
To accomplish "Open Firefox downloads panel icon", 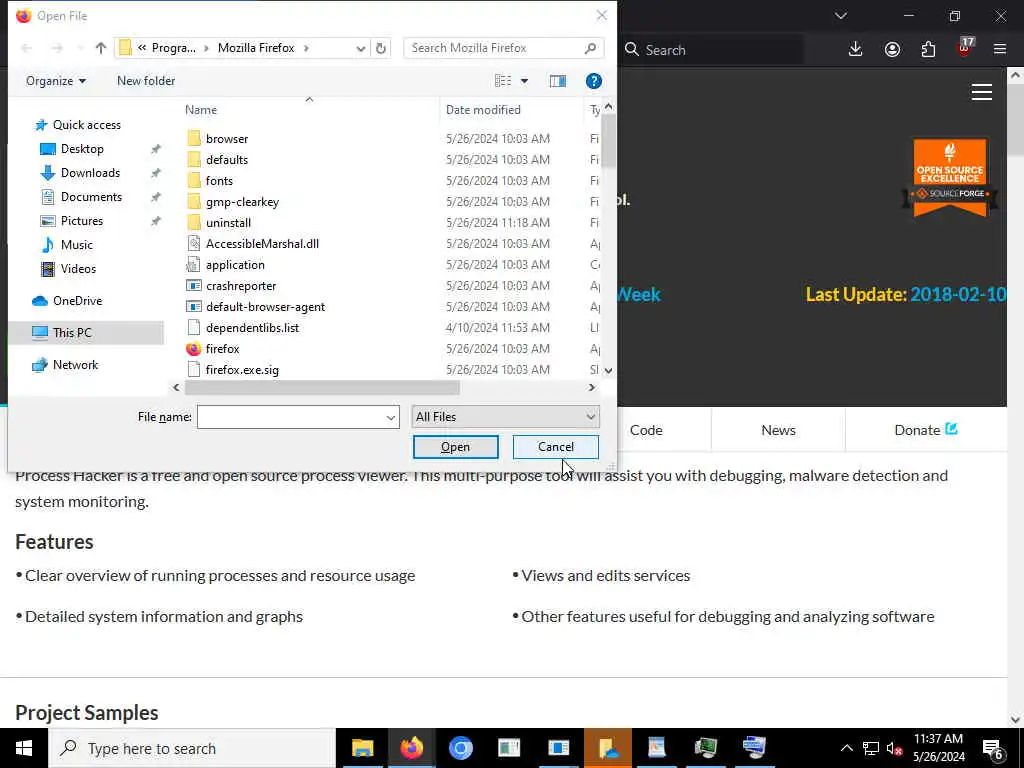I will point(855,50).
